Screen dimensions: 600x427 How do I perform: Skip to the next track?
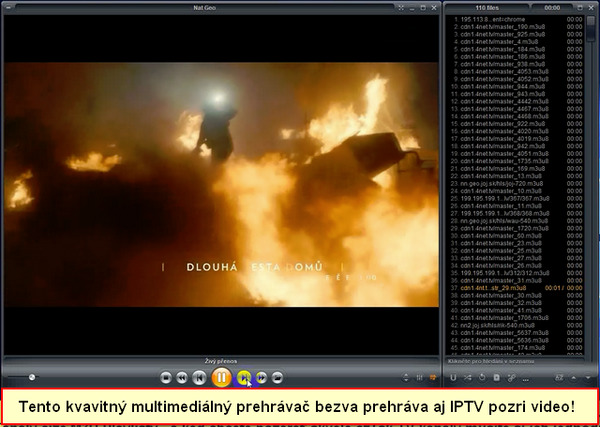coord(243,377)
